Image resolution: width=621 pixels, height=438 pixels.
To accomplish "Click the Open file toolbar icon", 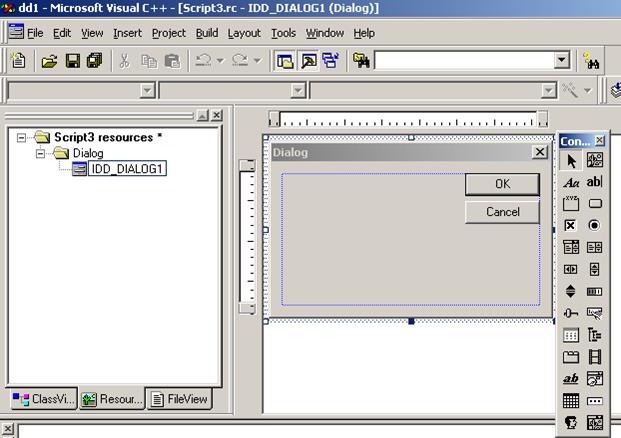I will point(50,61).
